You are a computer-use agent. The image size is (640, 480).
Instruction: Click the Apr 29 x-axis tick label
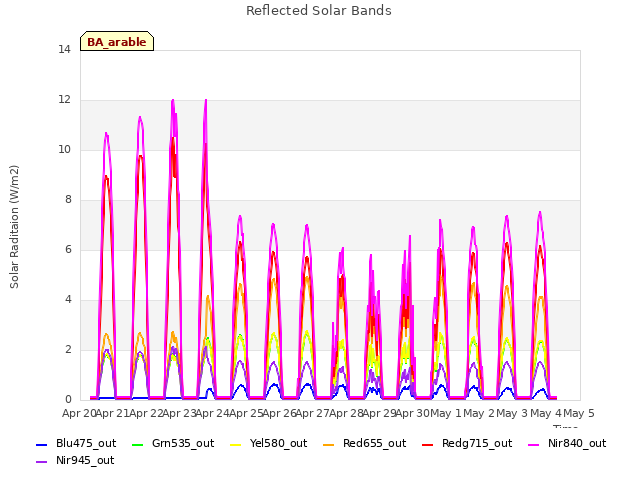(379, 413)
